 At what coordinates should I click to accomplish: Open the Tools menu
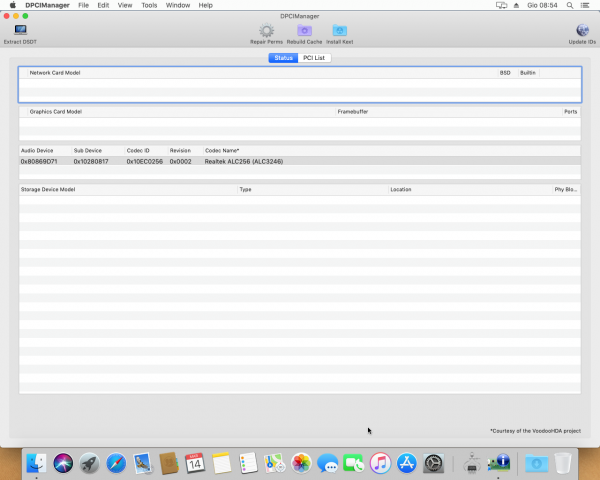(149, 5)
